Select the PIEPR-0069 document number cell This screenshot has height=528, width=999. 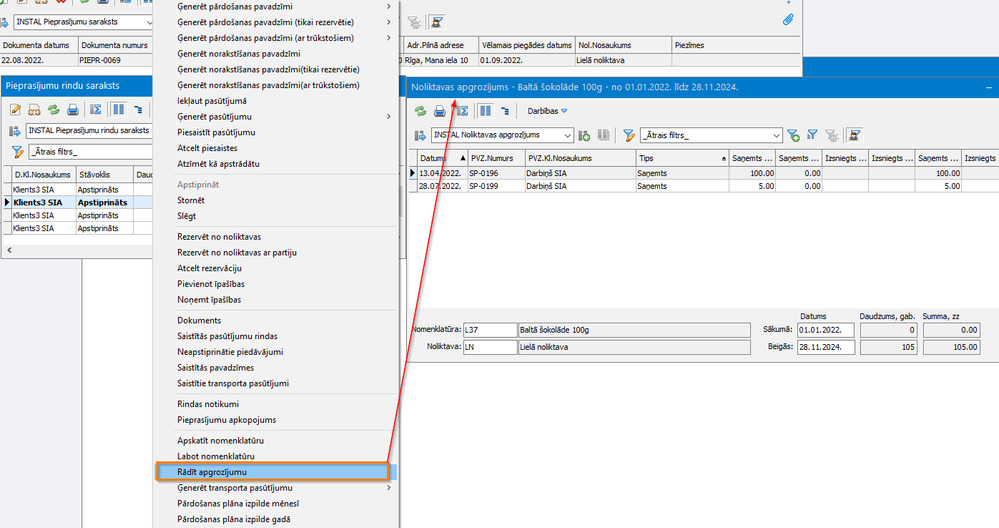coord(115,60)
